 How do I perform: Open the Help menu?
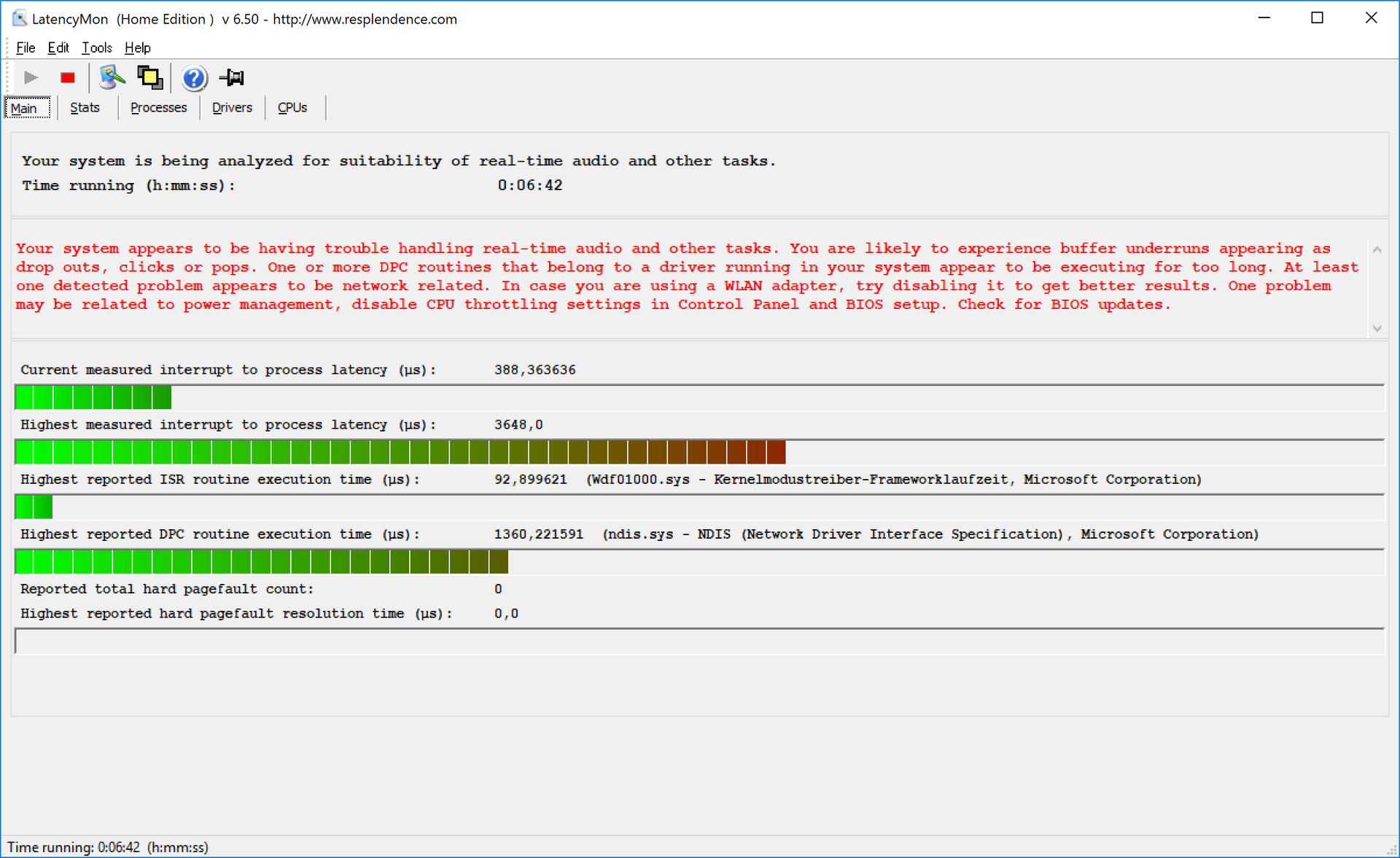pos(137,48)
